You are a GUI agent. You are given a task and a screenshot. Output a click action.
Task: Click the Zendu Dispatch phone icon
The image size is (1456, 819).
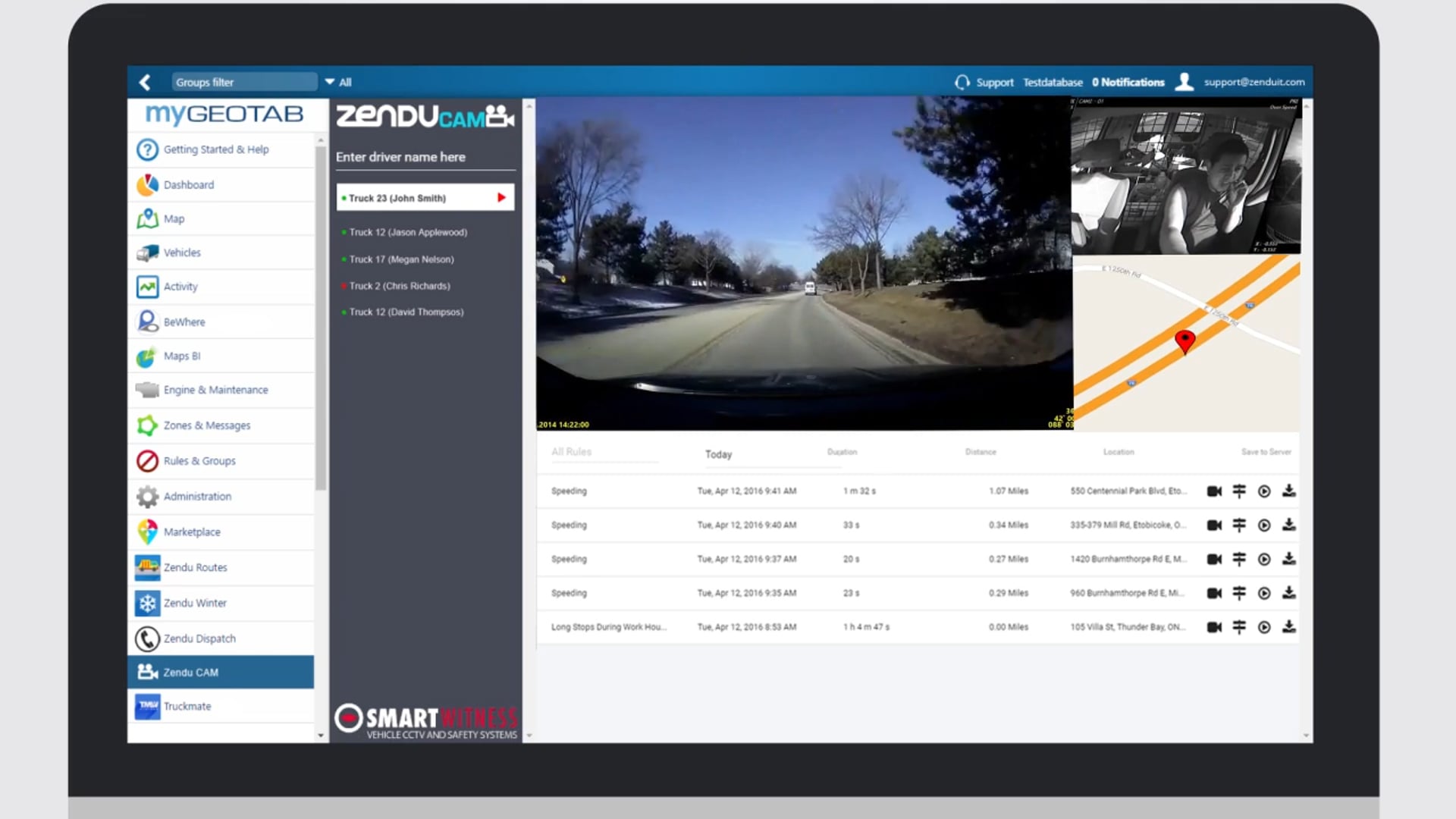[147, 639]
